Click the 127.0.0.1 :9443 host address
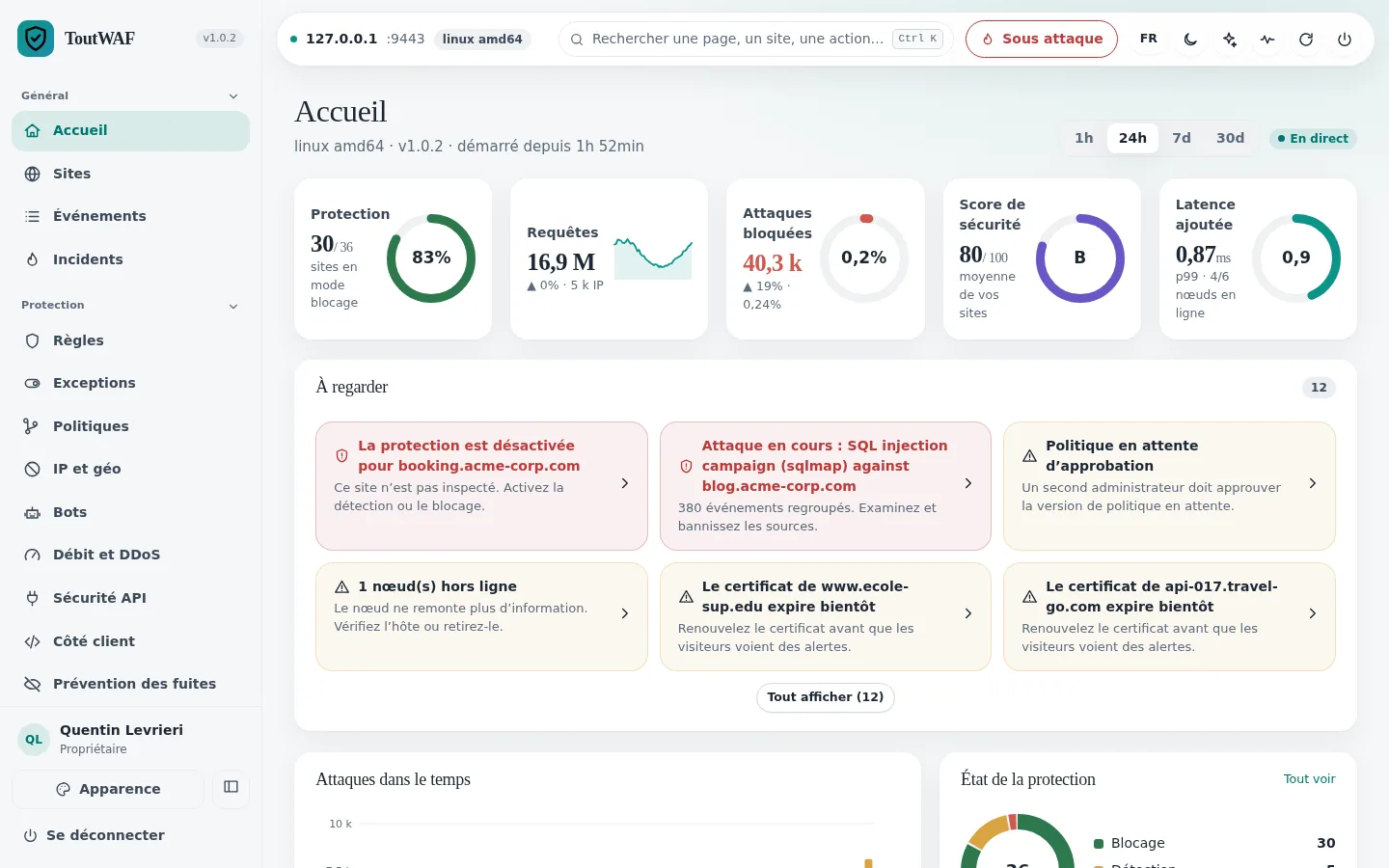Image resolution: width=1389 pixels, height=868 pixels. [x=365, y=39]
